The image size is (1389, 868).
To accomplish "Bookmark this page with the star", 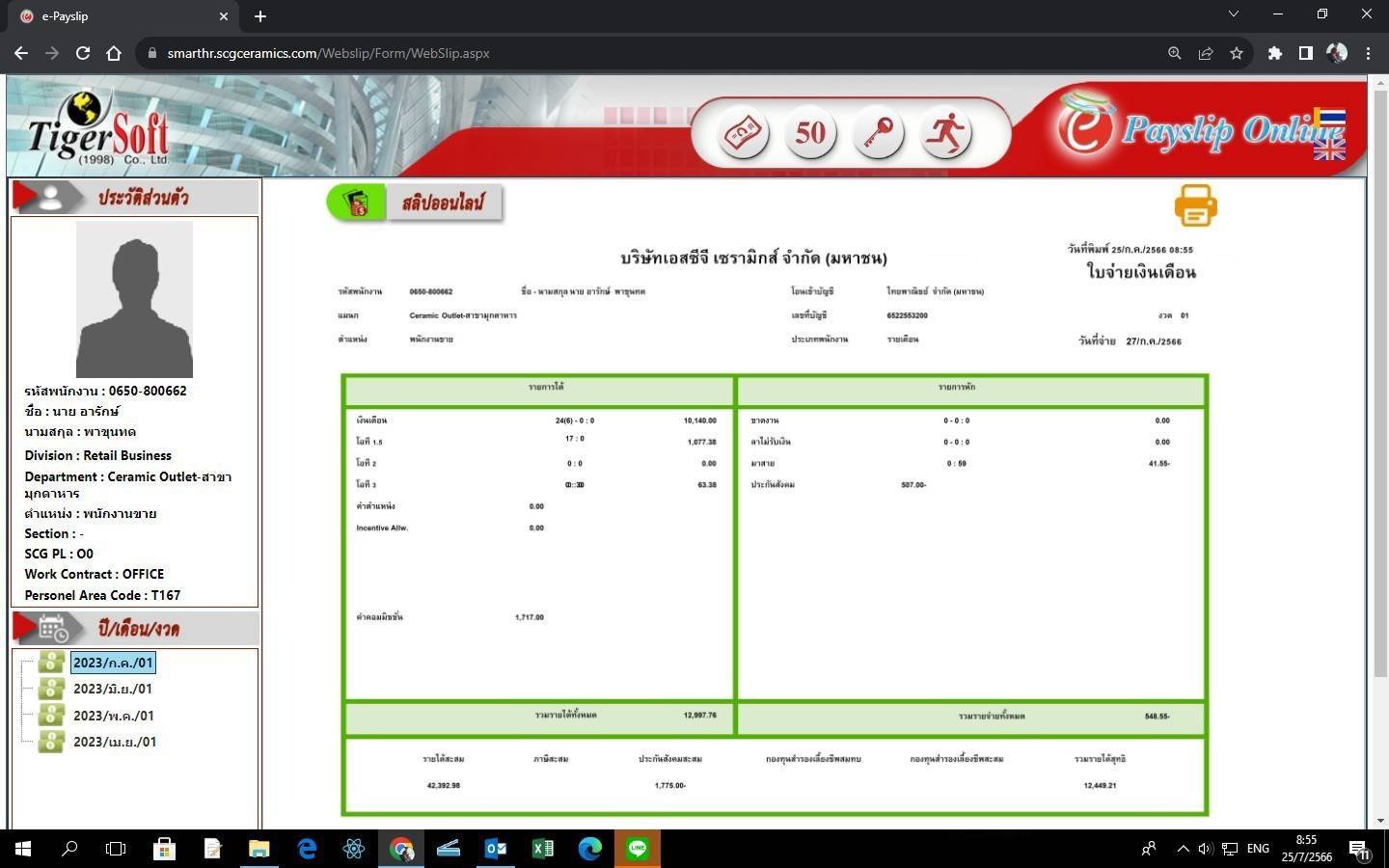I will [x=1236, y=53].
